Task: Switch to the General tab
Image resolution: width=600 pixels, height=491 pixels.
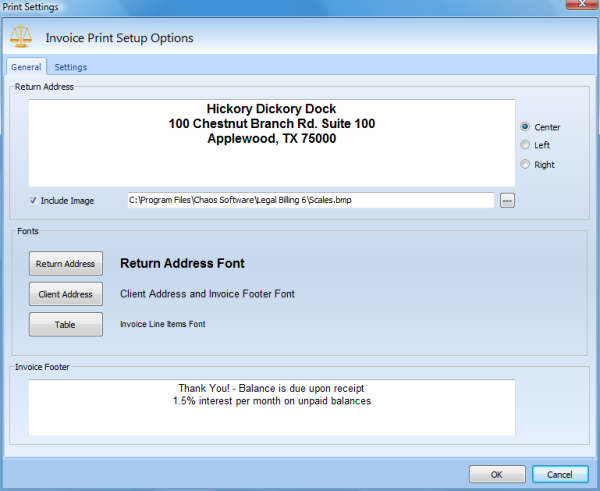Action: [x=26, y=67]
